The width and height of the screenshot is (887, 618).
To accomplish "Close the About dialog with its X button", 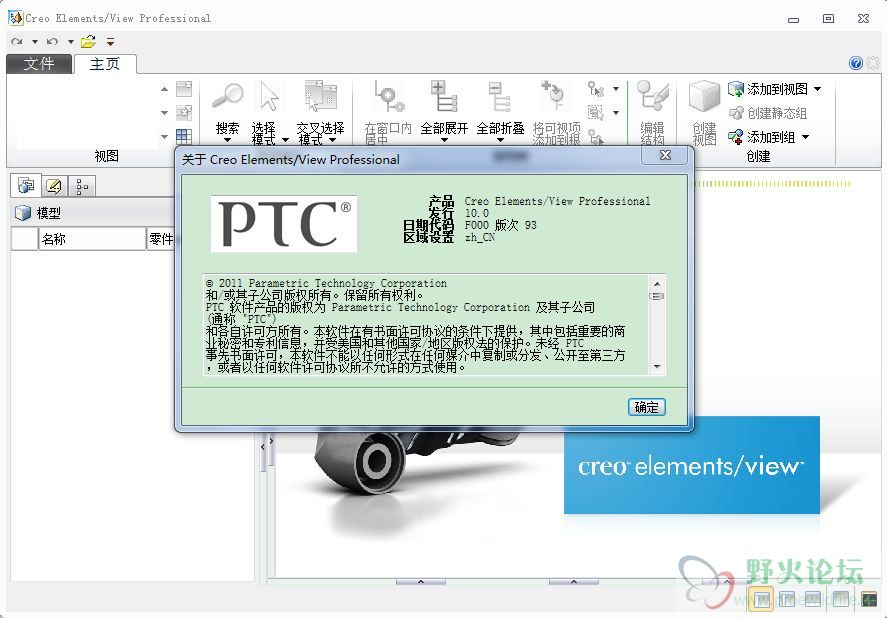I will click(666, 155).
